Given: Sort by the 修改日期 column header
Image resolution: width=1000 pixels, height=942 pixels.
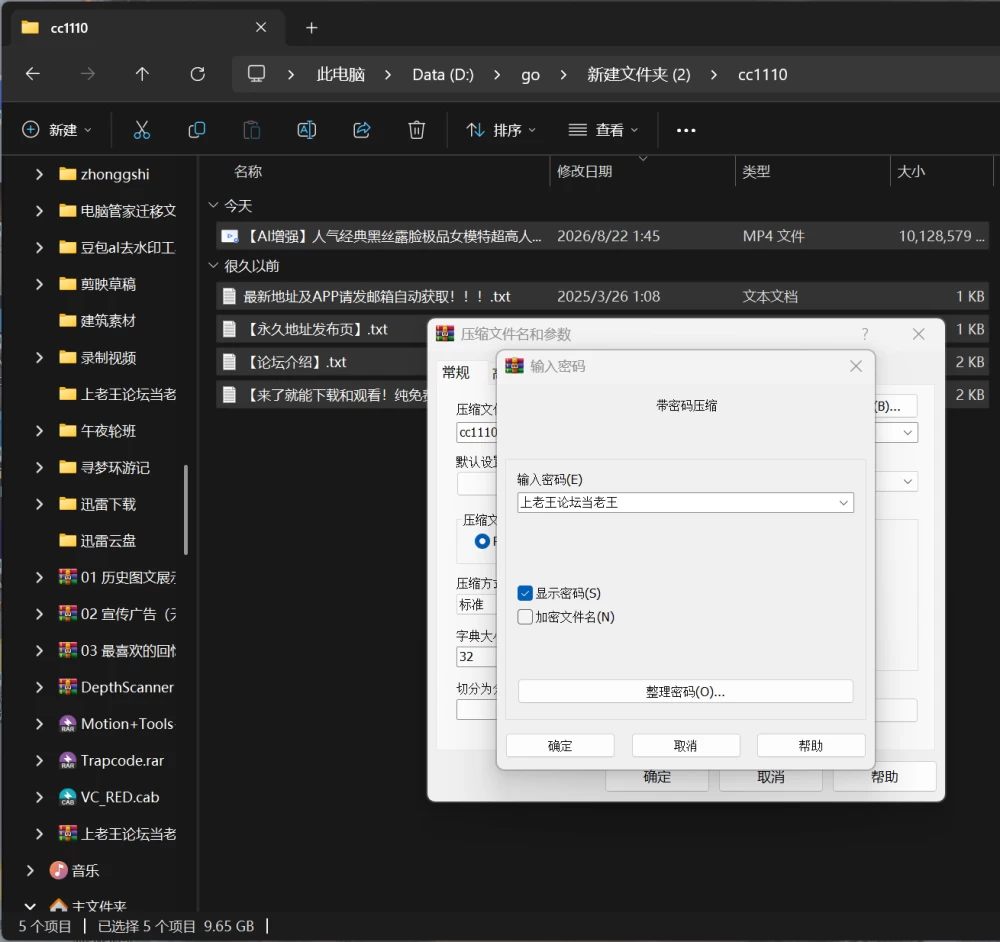Looking at the screenshot, I should pyautogui.click(x=584, y=172).
